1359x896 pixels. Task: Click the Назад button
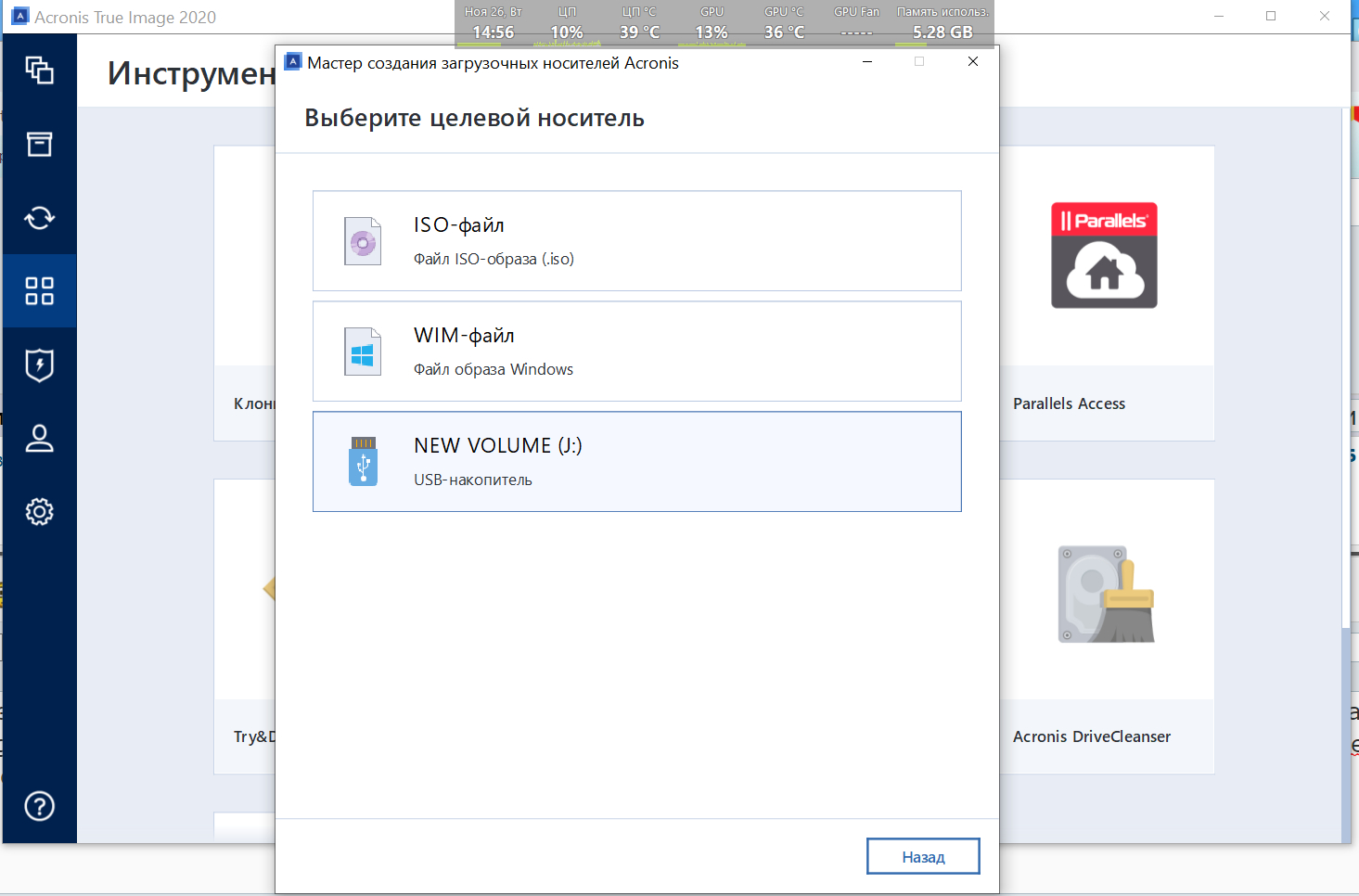coord(923,857)
